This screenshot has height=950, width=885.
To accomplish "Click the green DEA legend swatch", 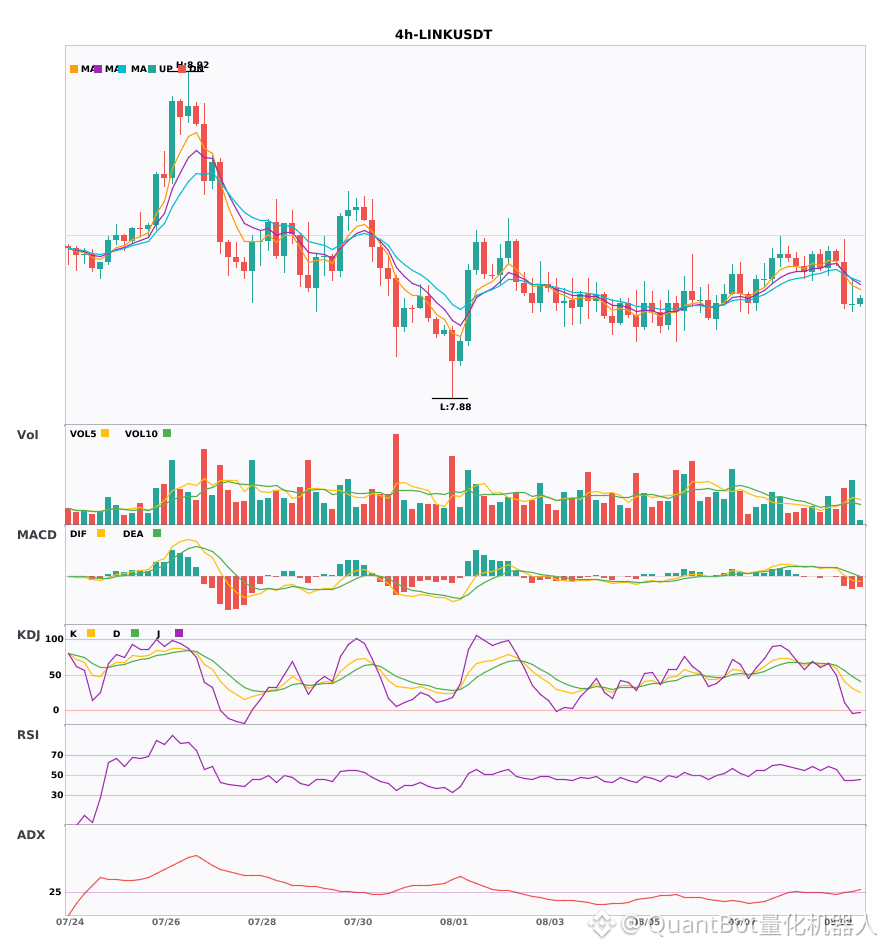I will (x=157, y=533).
